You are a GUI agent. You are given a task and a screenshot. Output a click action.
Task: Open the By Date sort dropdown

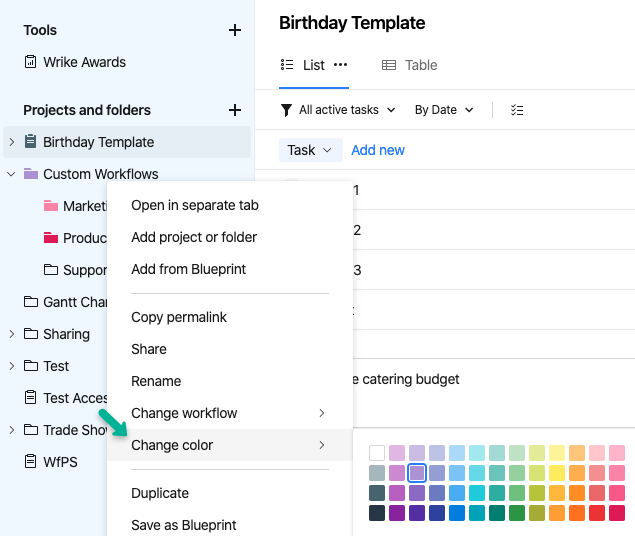pos(444,110)
